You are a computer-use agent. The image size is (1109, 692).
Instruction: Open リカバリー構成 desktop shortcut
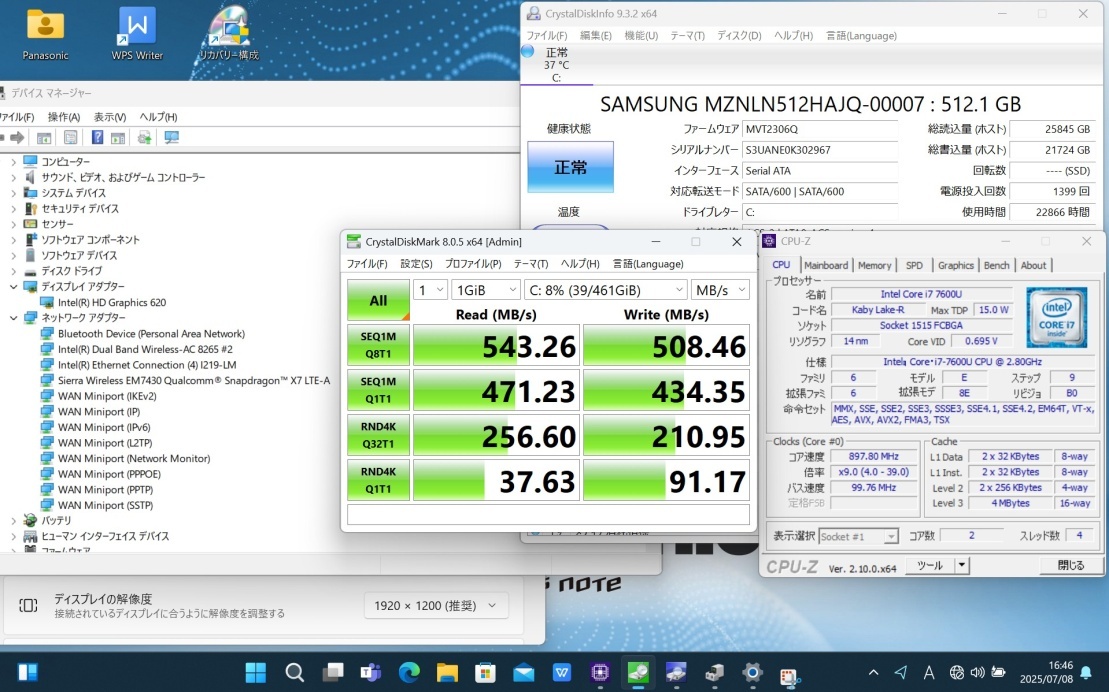coord(228,34)
